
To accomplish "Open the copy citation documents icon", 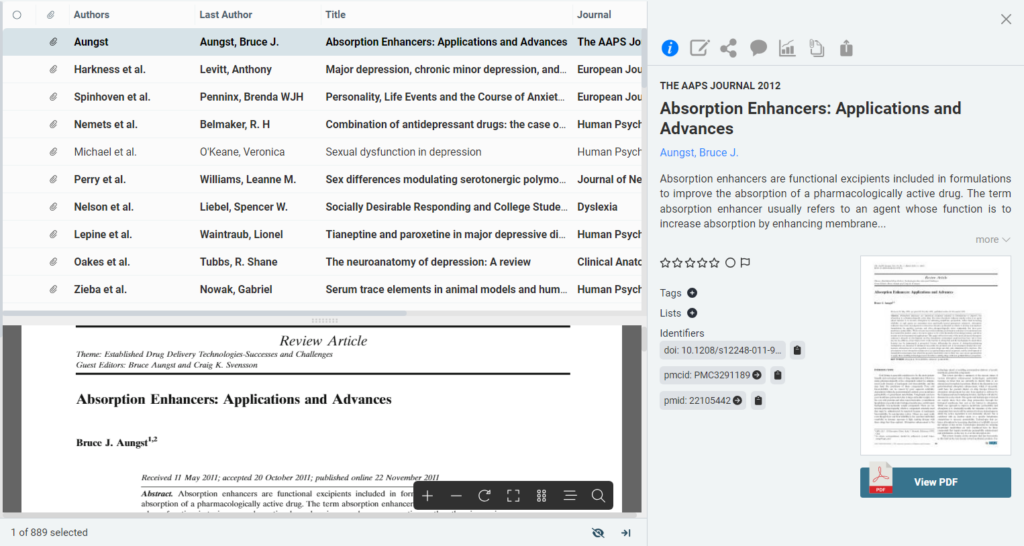I will (x=816, y=48).
